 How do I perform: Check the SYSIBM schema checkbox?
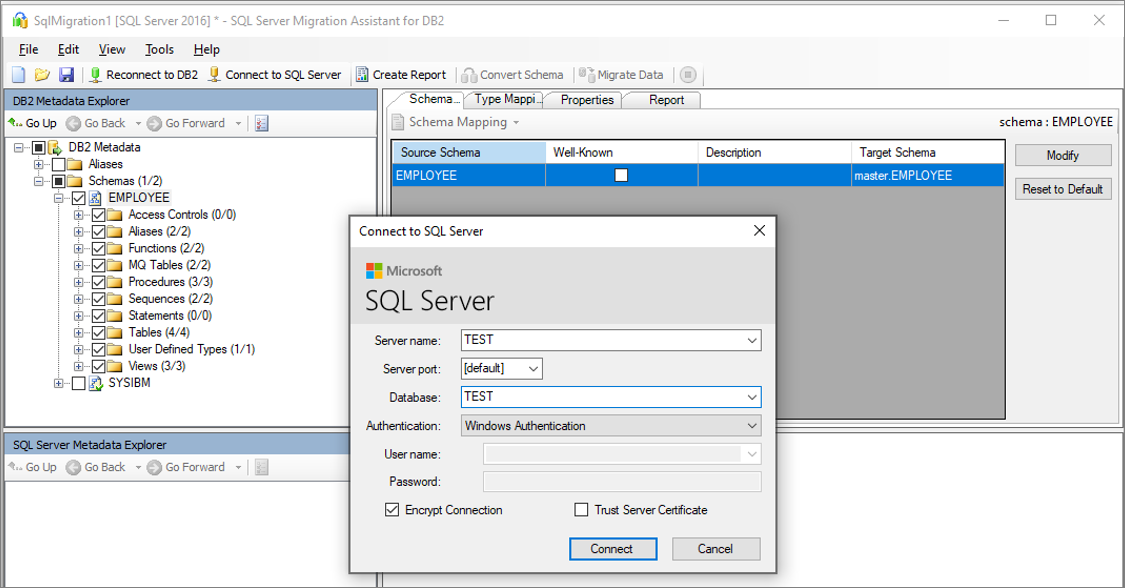click(79, 383)
